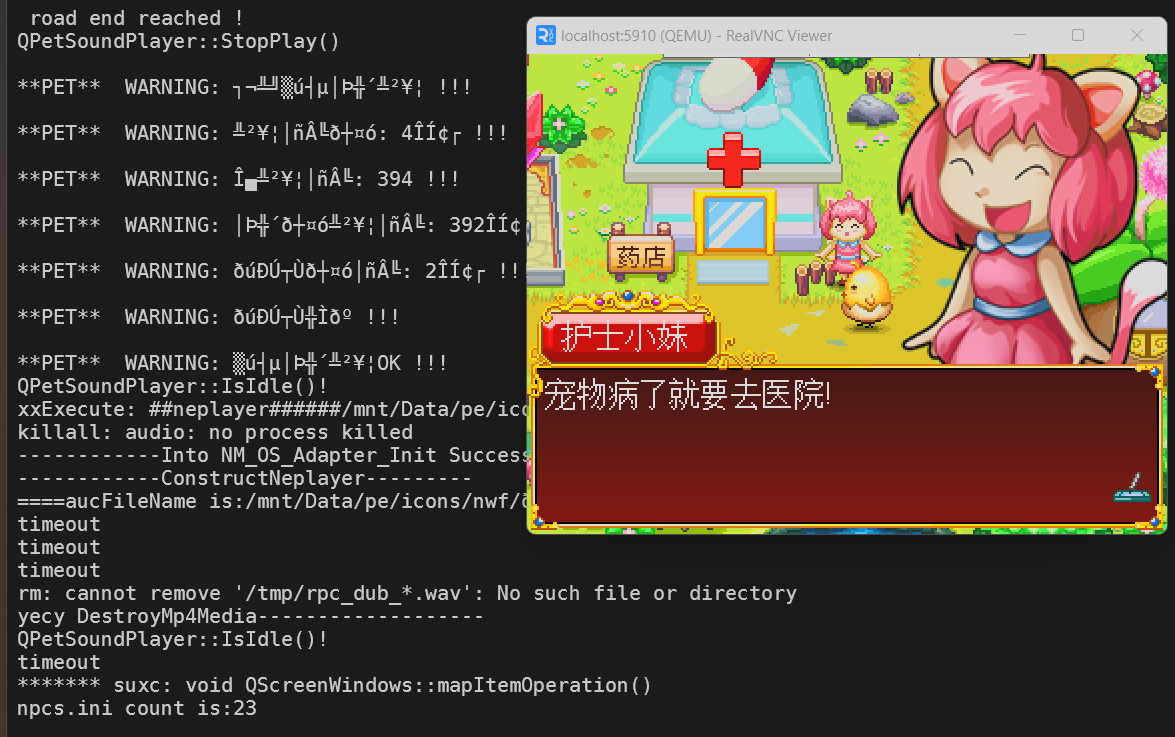The width and height of the screenshot is (1175, 737).
Task: Maximize the RealVNC Viewer window
Action: [x=1078, y=35]
